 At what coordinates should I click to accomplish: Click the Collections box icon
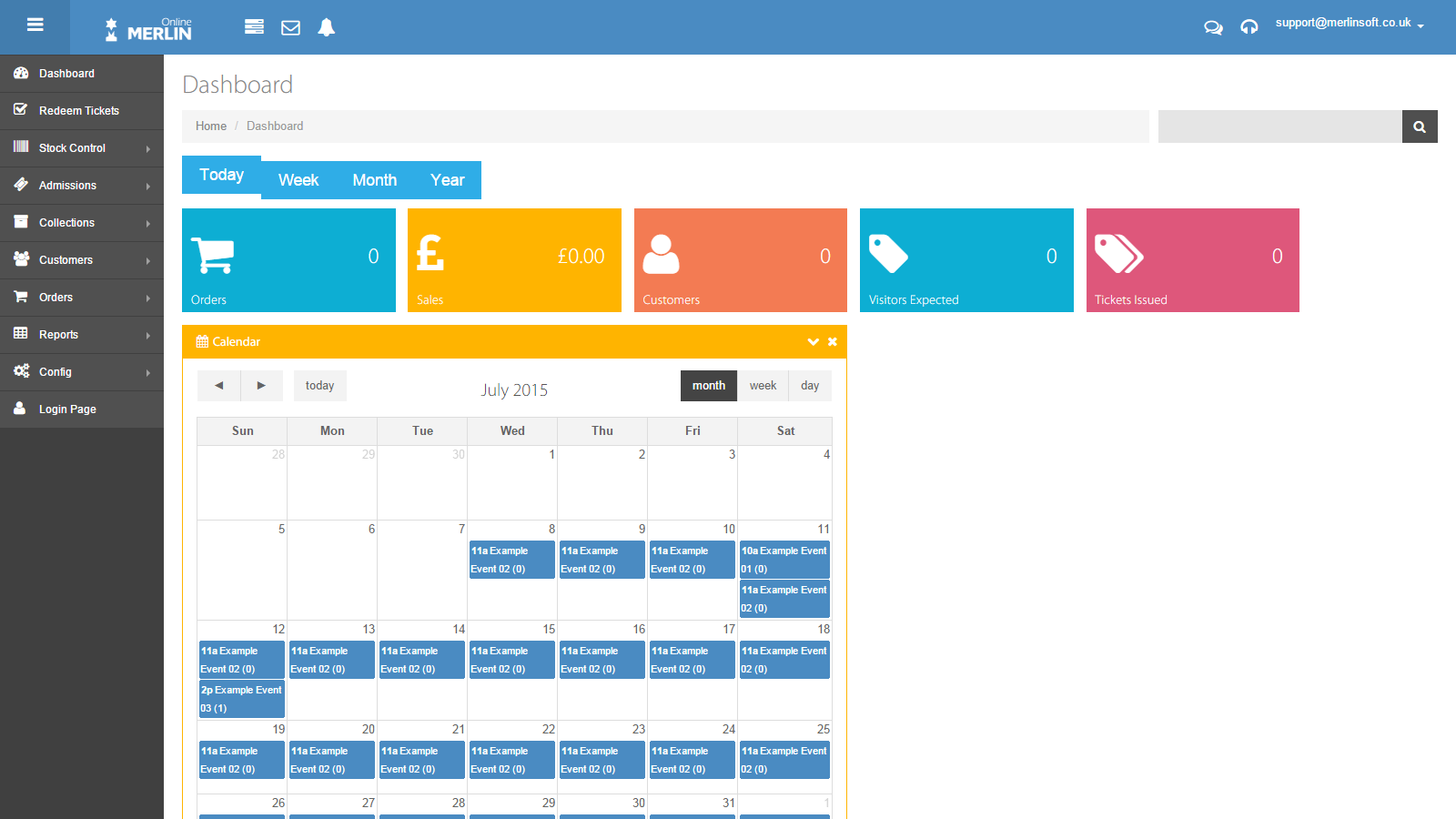(x=21, y=222)
